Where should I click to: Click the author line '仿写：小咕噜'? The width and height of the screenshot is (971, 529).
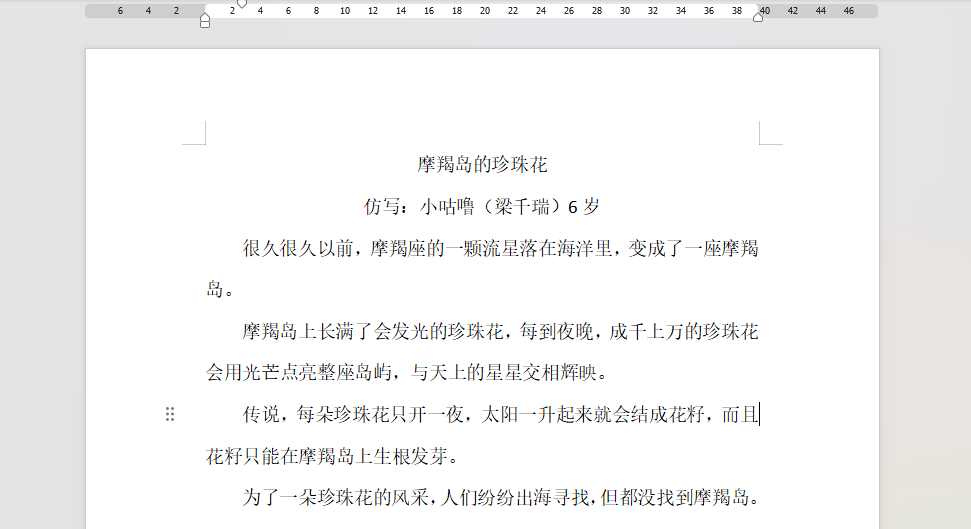click(482, 207)
